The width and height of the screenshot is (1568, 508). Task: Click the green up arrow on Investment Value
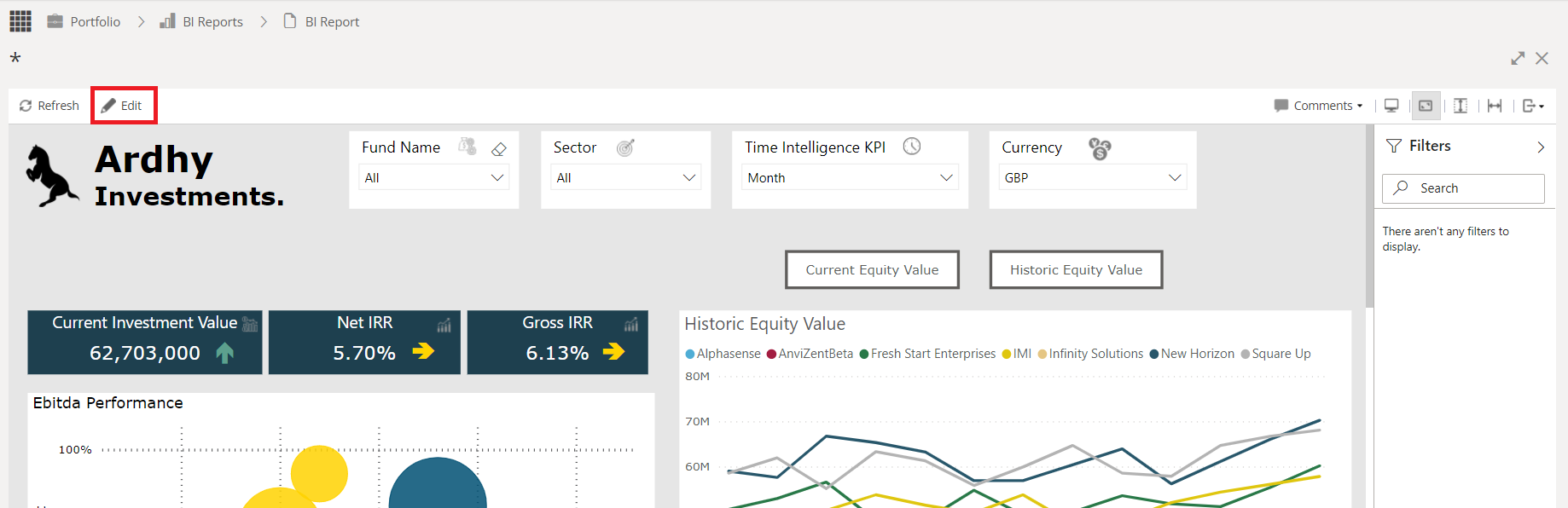[x=225, y=353]
